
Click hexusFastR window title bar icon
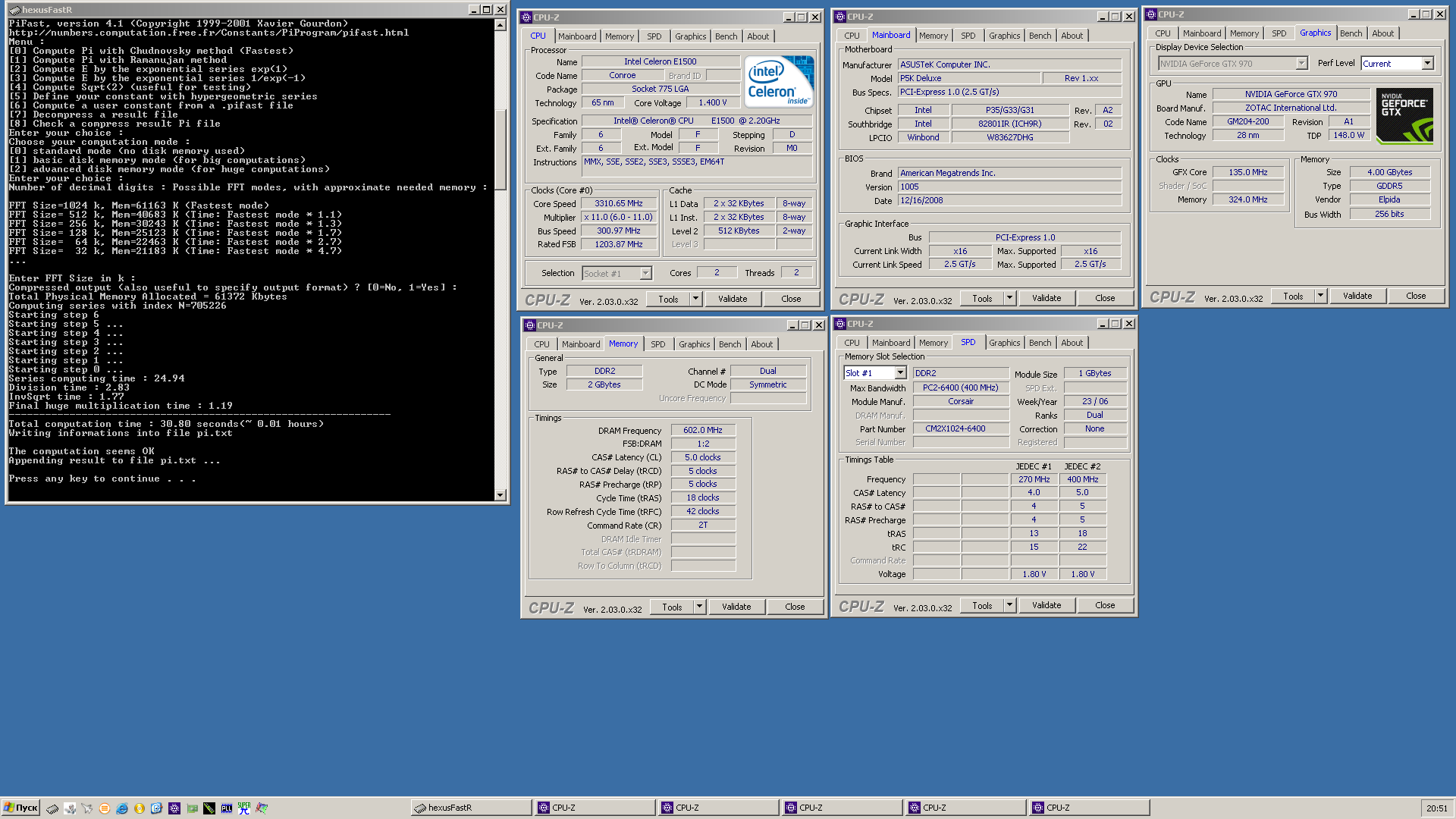(15, 10)
